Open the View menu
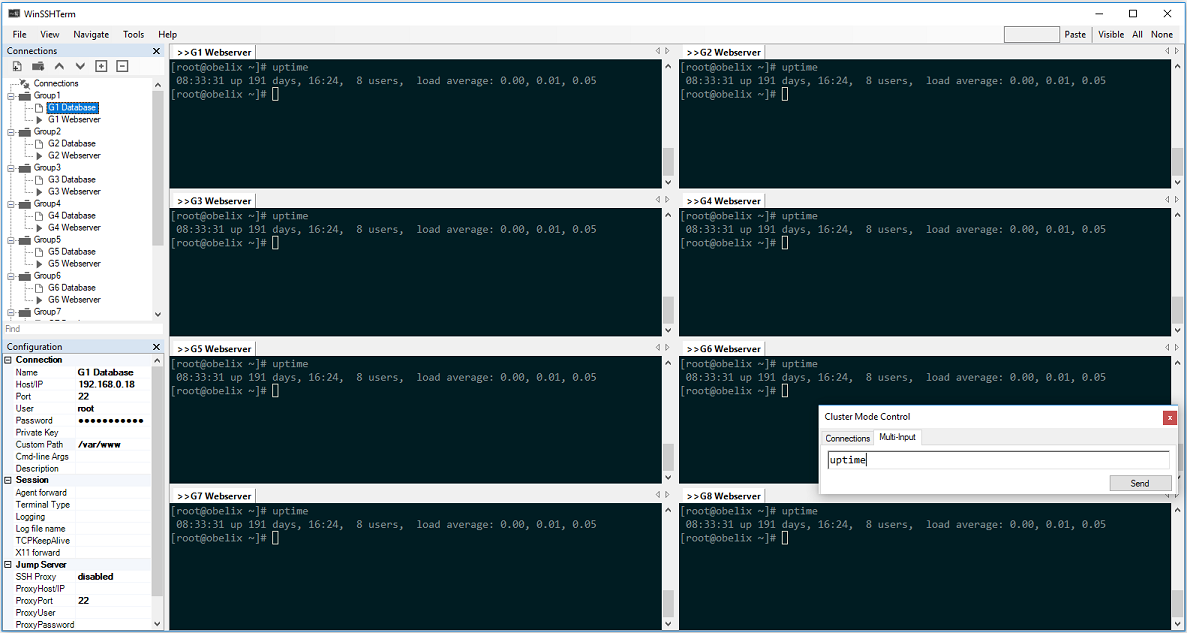The width and height of the screenshot is (1187, 633). 50,34
